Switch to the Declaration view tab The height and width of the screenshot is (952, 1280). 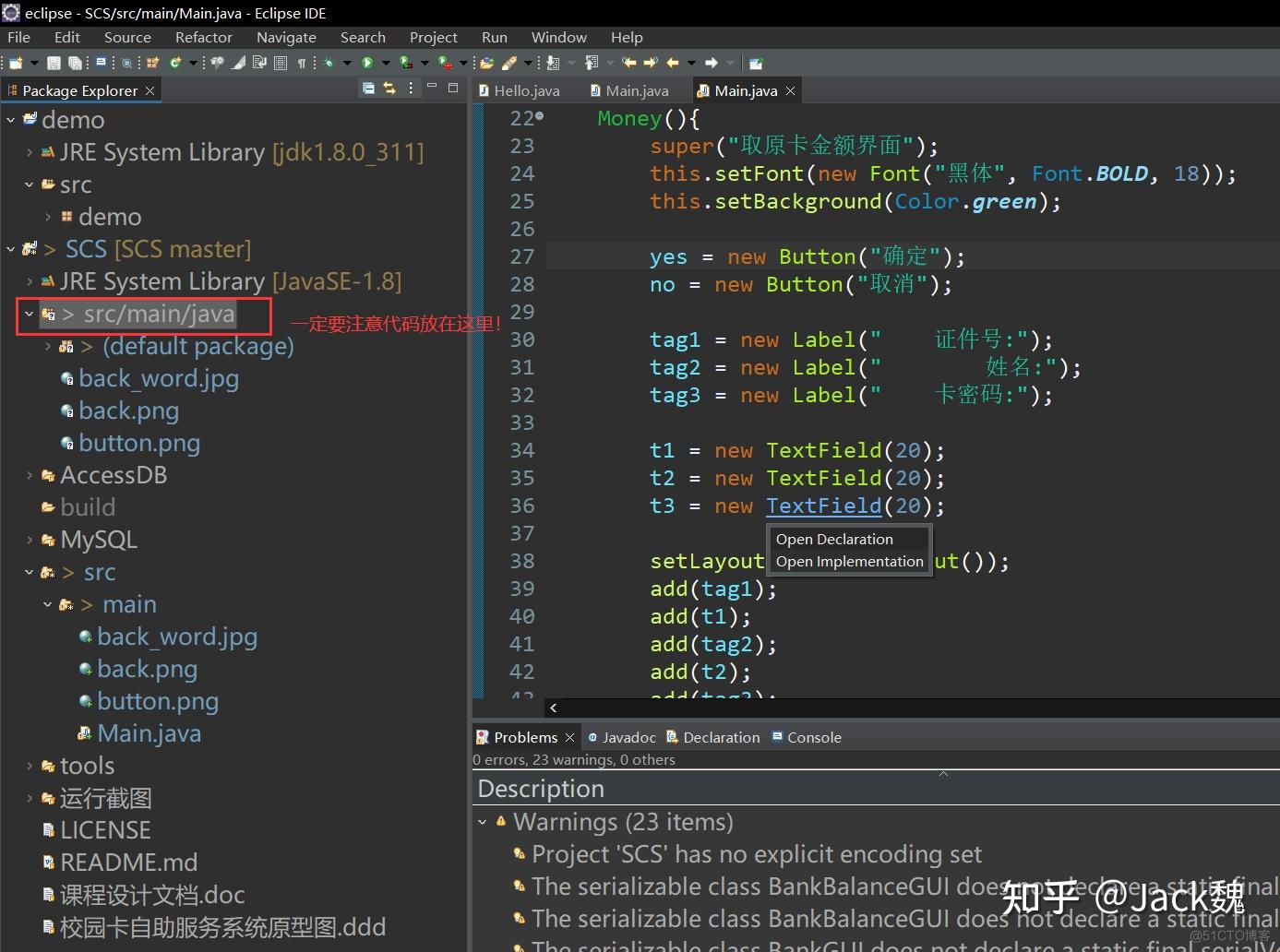point(713,737)
